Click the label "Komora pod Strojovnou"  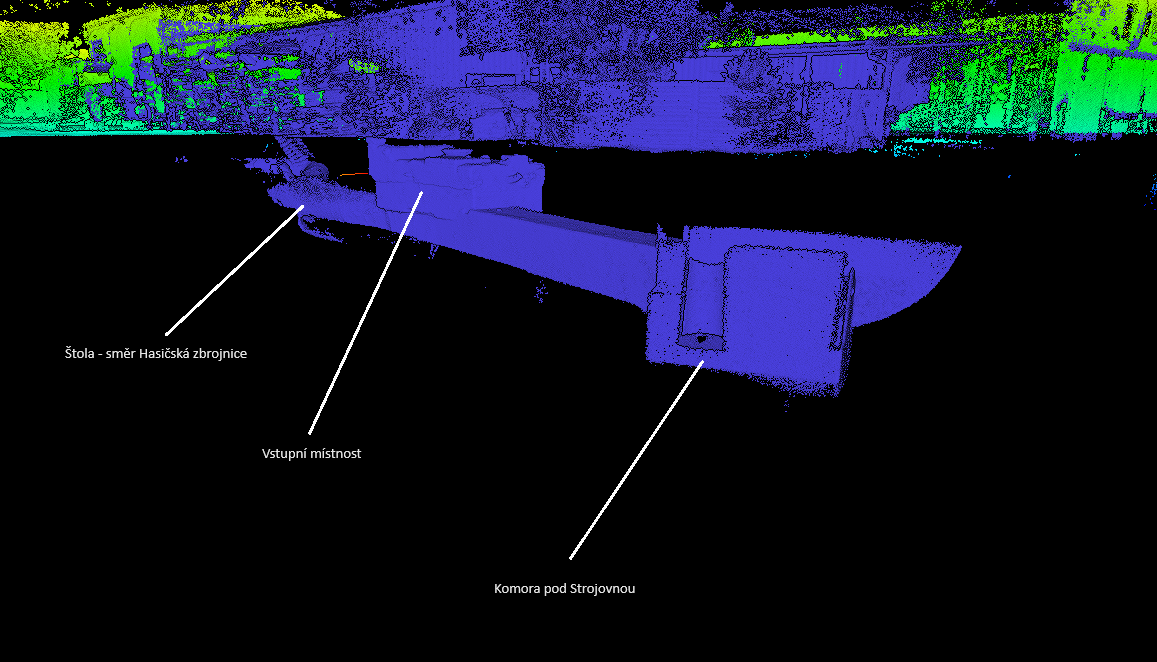pos(564,589)
